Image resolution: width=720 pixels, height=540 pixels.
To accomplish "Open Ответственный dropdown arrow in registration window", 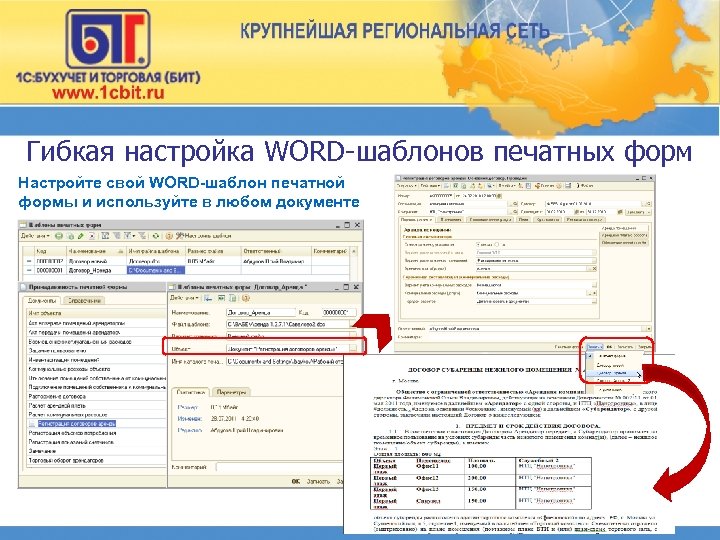I will (x=648, y=329).
